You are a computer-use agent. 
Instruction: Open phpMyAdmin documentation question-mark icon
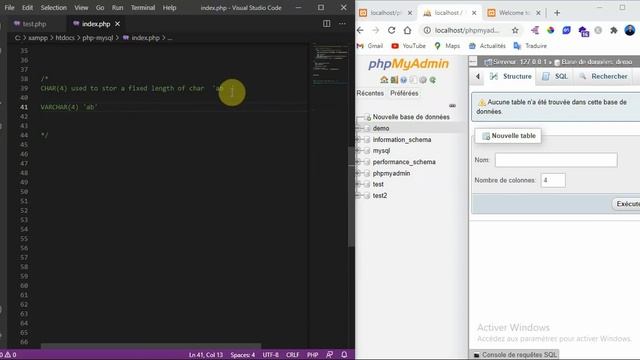404,80
